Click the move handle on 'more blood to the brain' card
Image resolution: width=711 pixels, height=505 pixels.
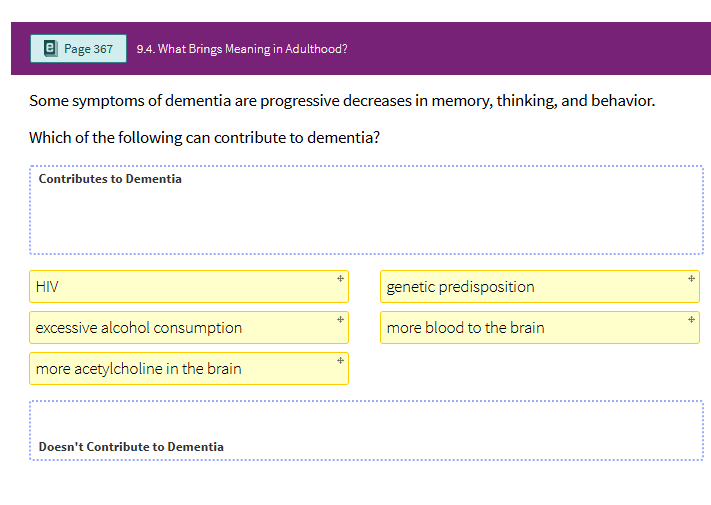pyautogui.click(x=691, y=319)
